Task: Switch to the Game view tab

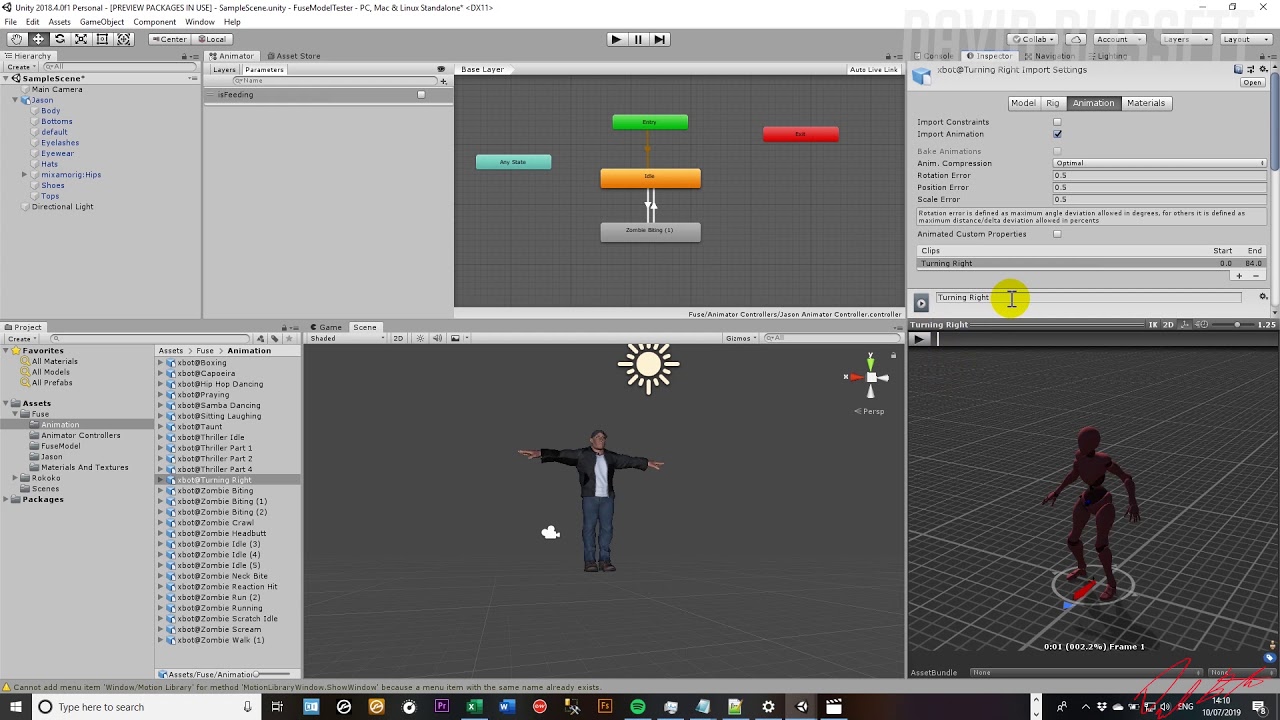Action: click(326, 327)
